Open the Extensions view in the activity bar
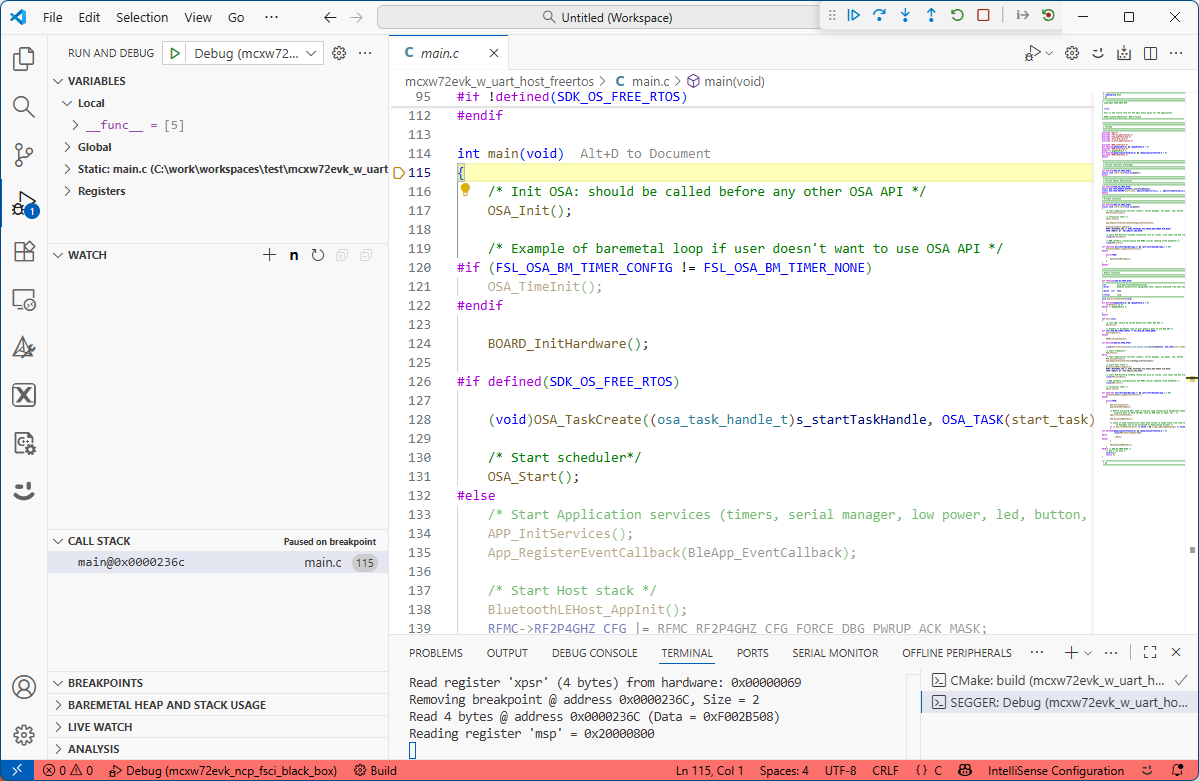Image resolution: width=1199 pixels, height=781 pixels. tap(23, 252)
